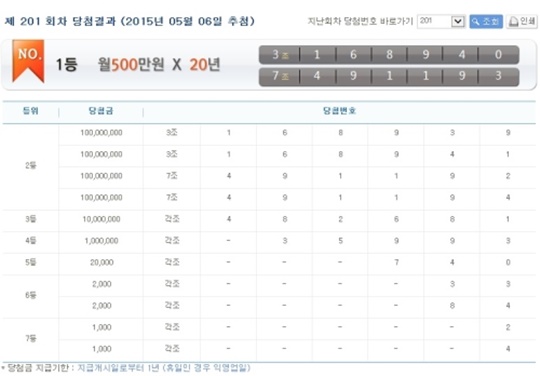Open the previous draw number dropdown arrow
This screenshot has height=376, width=540.
point(458,21)
